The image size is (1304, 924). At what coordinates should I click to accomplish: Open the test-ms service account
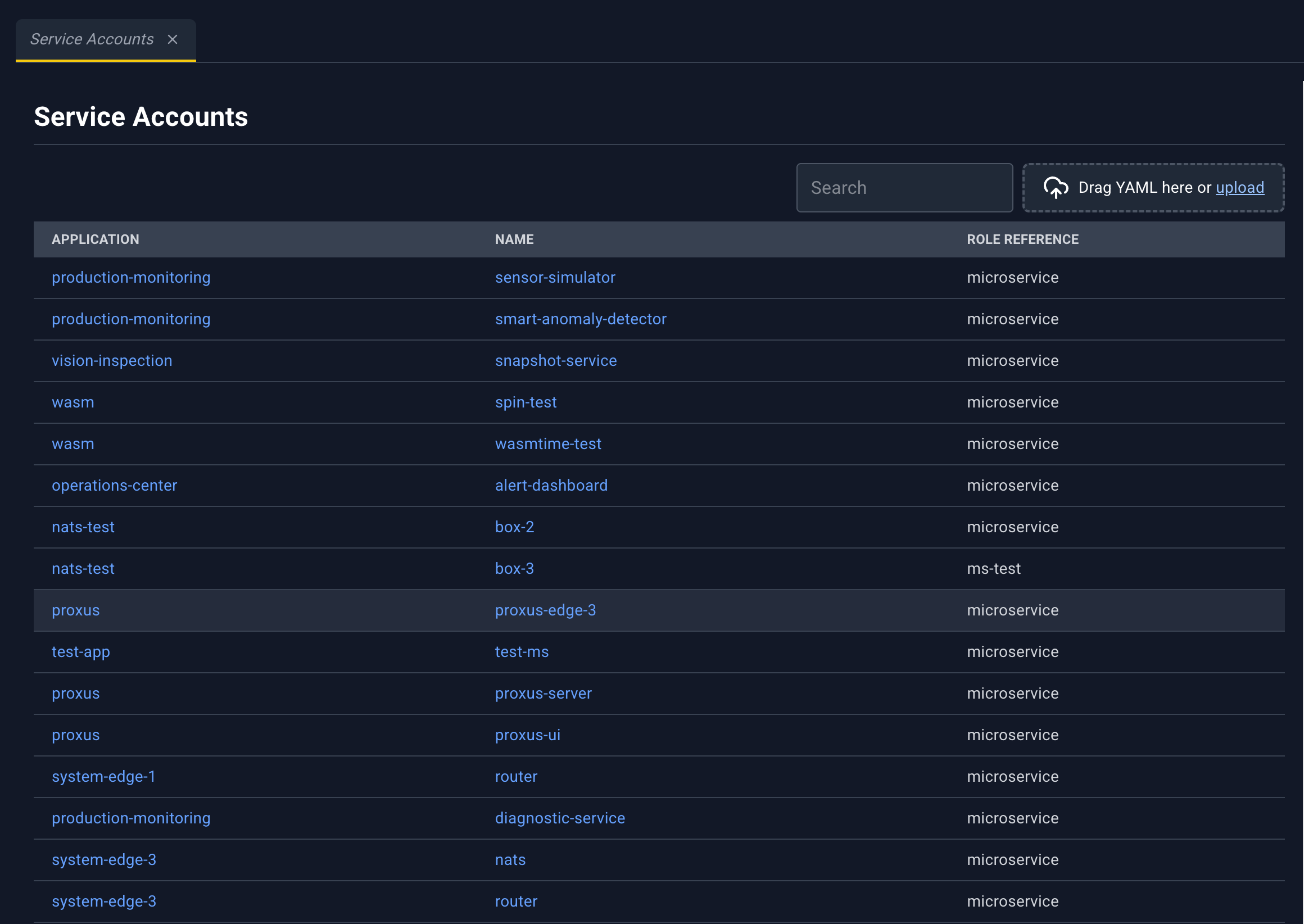[522, 652]
